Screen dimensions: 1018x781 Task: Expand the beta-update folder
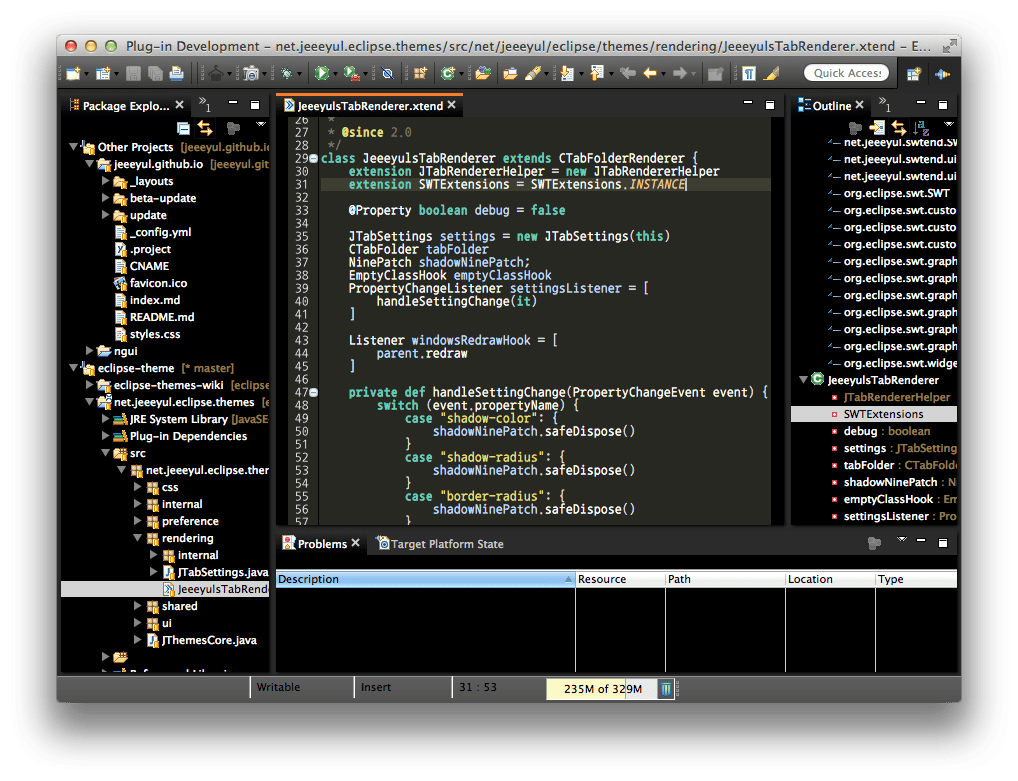pos(106,198)
